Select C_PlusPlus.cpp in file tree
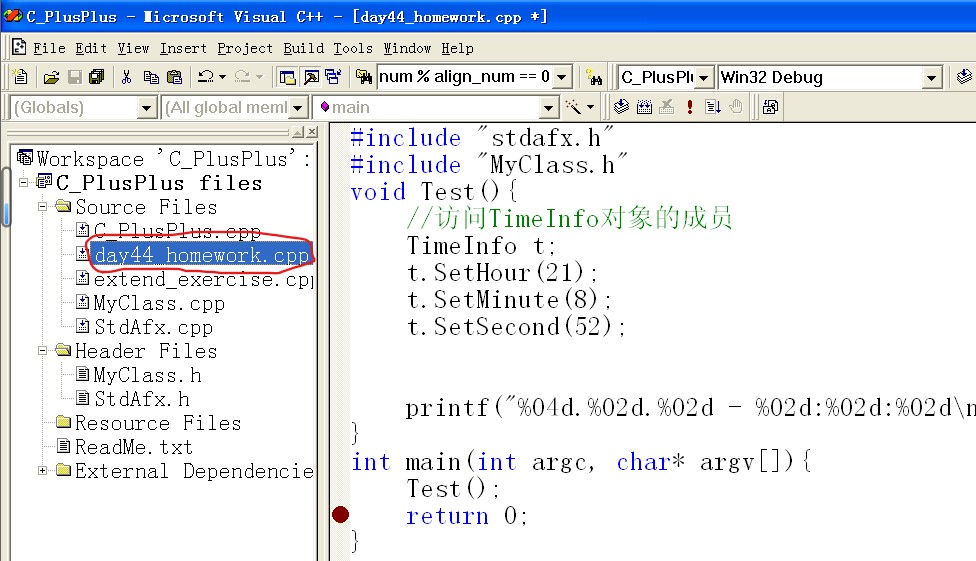The height and width of the screenshot is (561, 976). 177,231
